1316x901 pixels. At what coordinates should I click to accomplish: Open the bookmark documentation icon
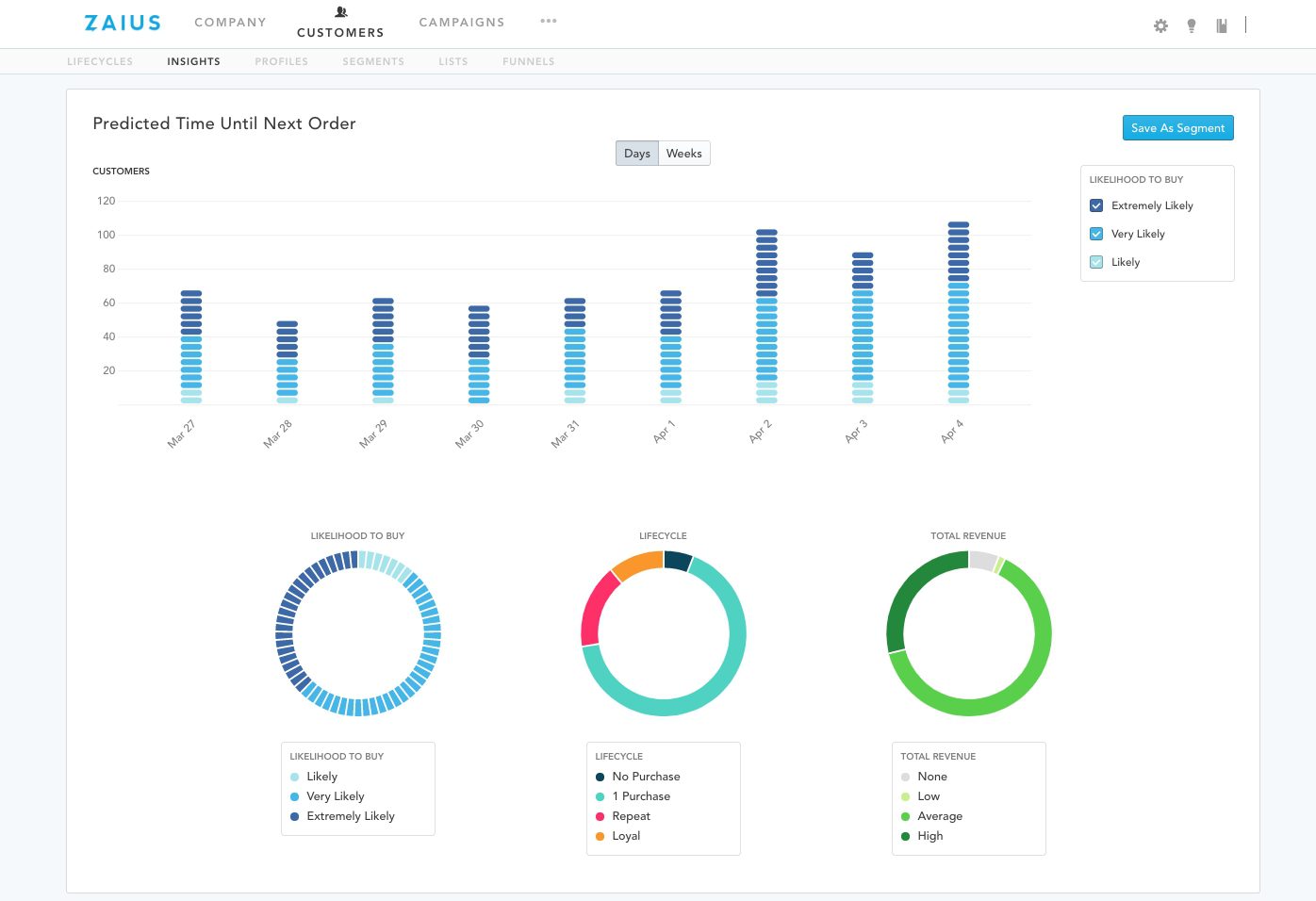(1222, 25)
